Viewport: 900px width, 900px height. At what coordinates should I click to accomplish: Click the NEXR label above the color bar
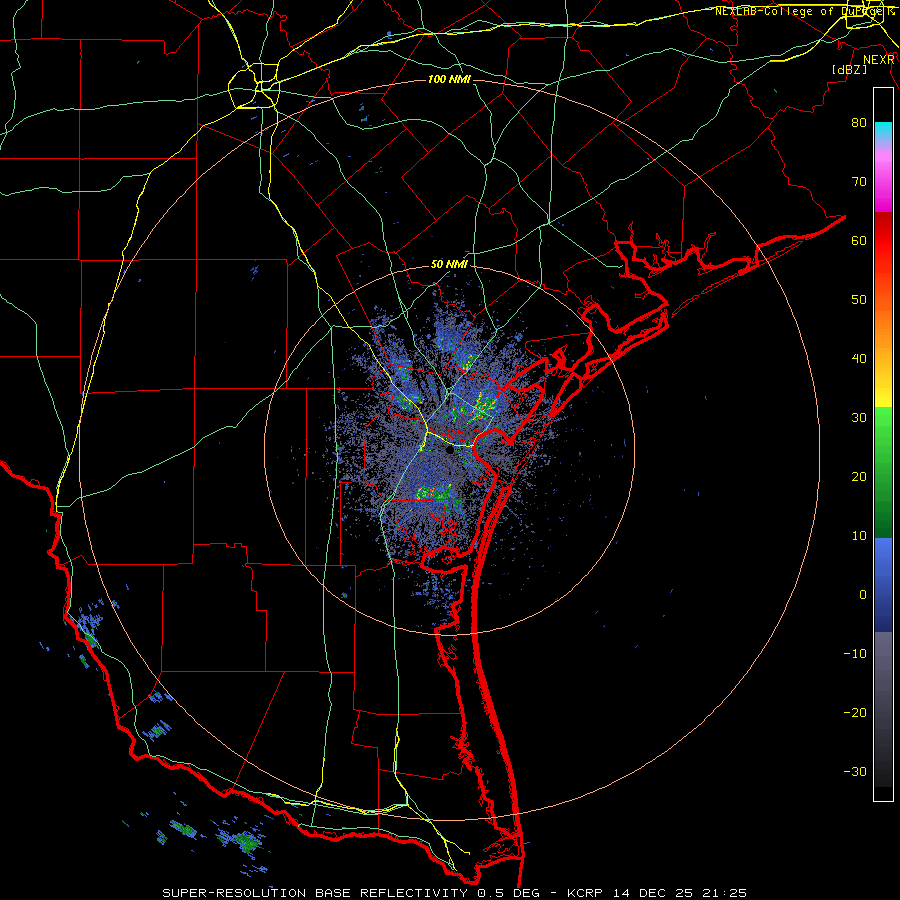(879, 60)
